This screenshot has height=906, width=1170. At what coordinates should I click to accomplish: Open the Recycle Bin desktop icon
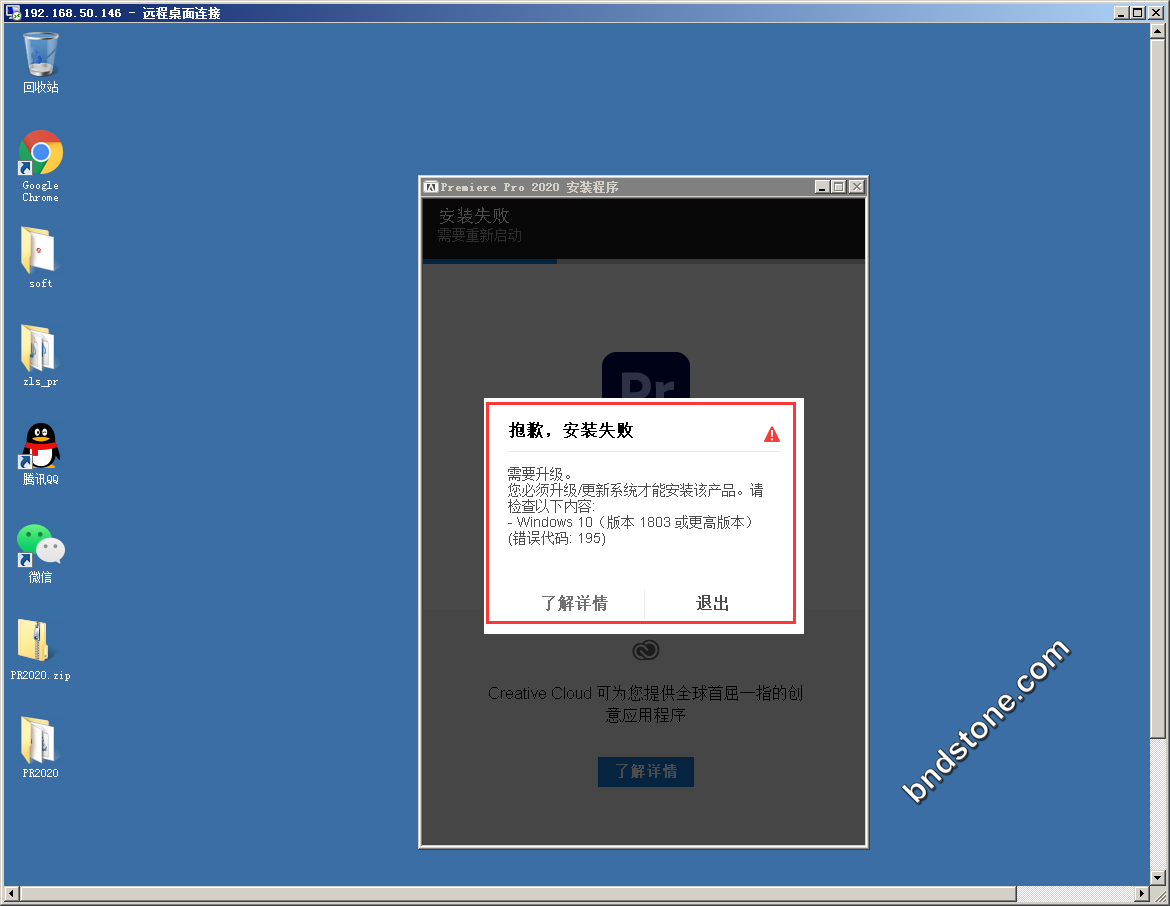41,55
